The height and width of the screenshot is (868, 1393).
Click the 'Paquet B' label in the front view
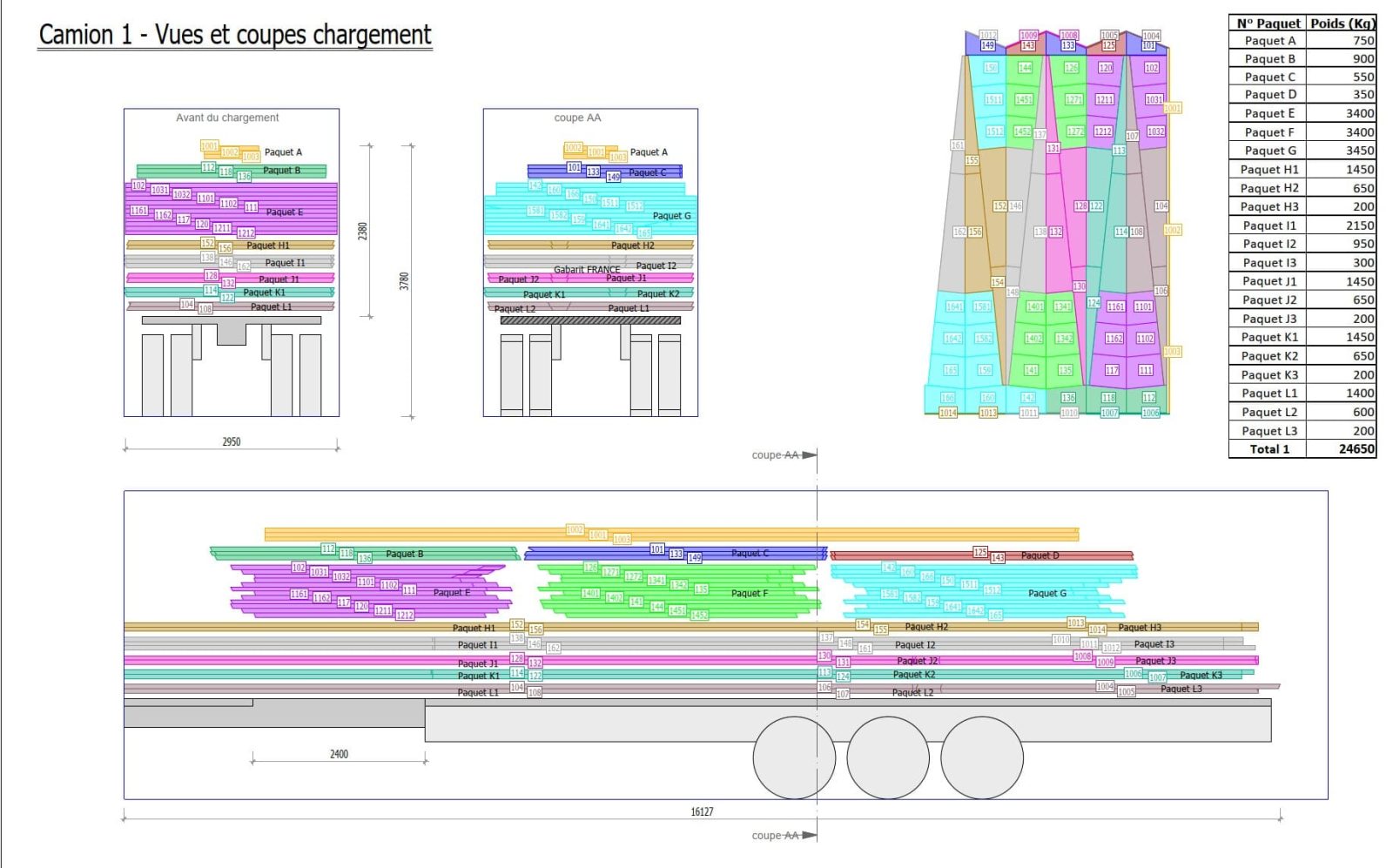point(281,171)
